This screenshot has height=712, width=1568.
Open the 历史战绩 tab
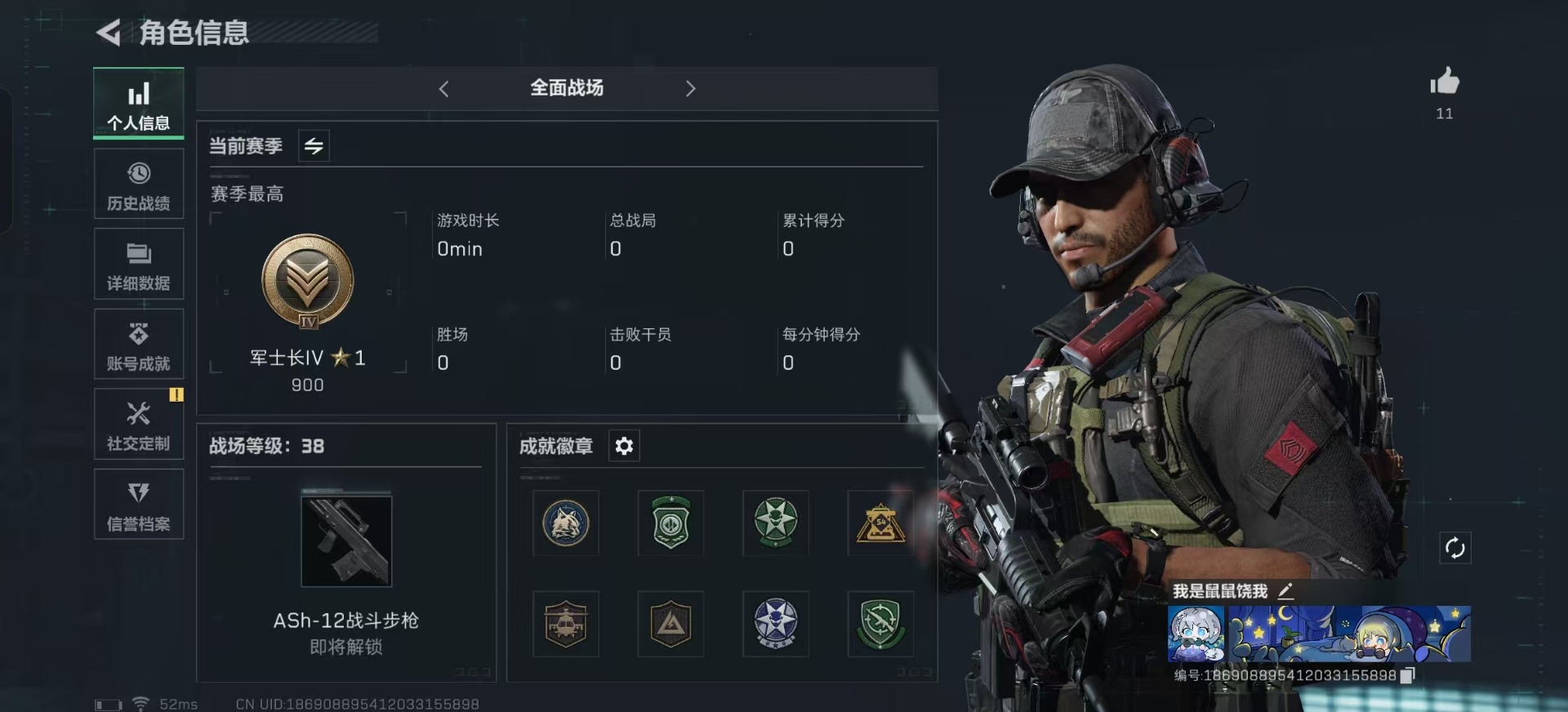pos(139,184)
